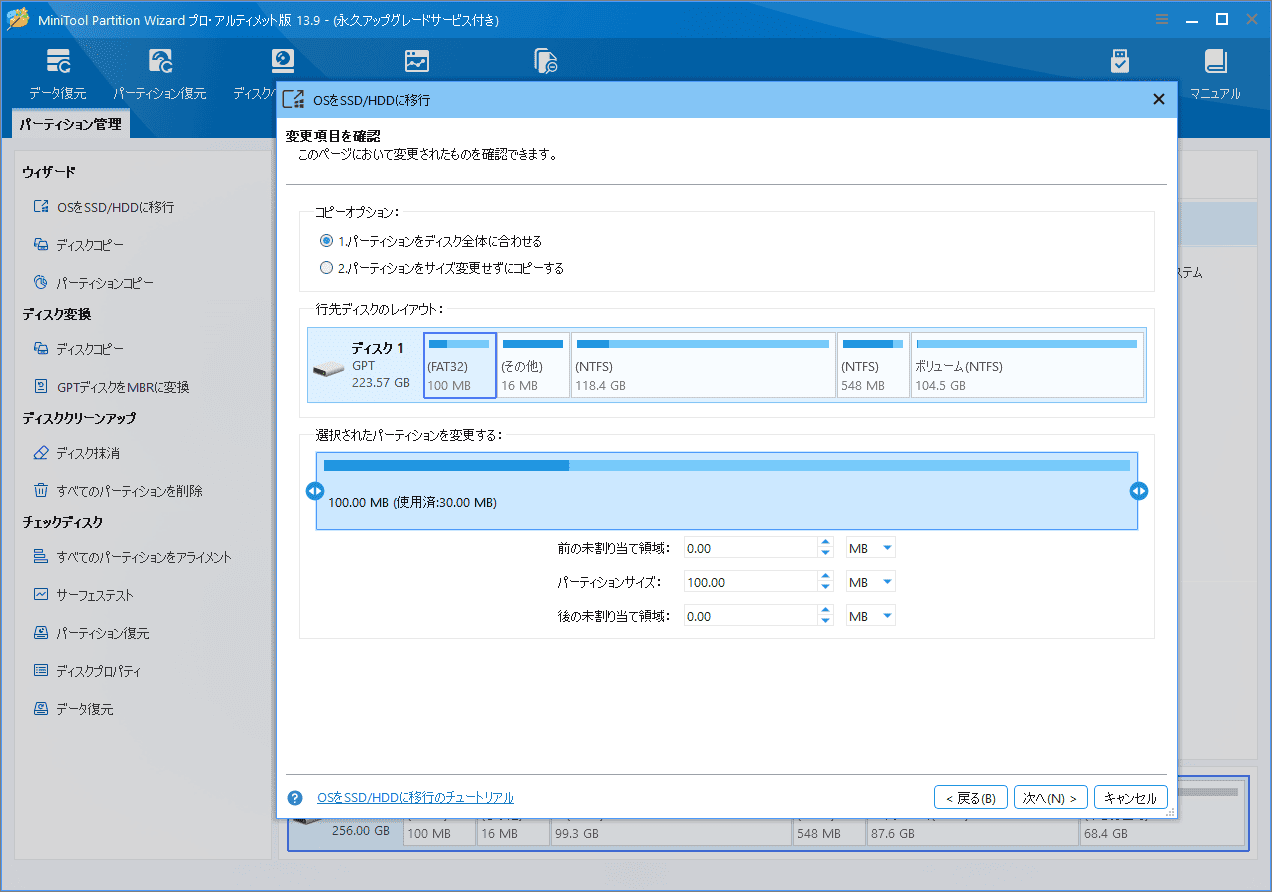Select option 1 パーティションをディスク全体に合わせる

[x=431, y=241]
